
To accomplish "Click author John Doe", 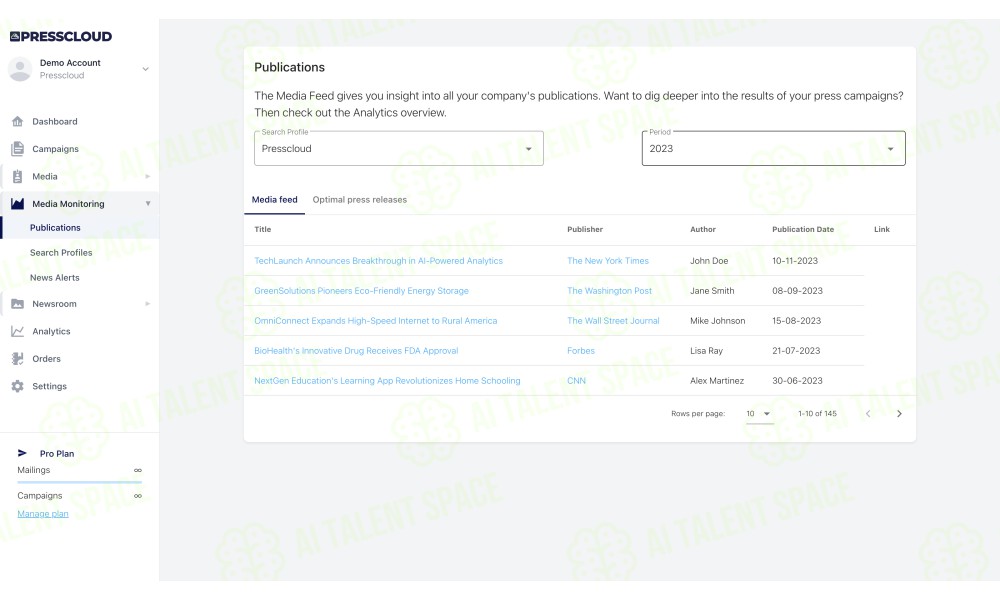I will click(709, 261).
